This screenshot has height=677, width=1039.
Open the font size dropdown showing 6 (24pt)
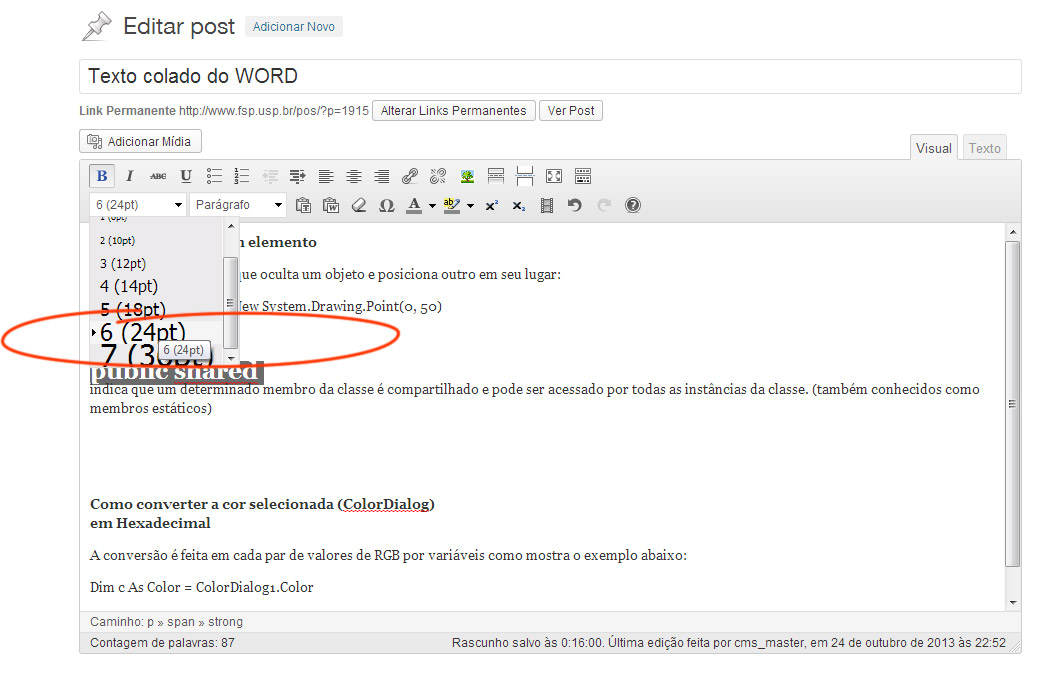click(138, 205)
